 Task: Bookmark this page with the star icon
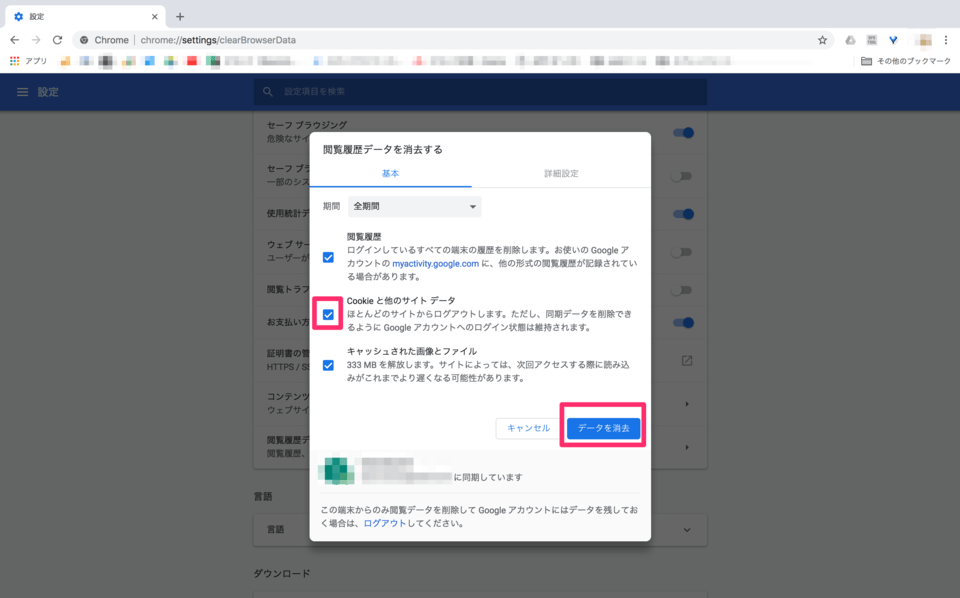point(822,40)
